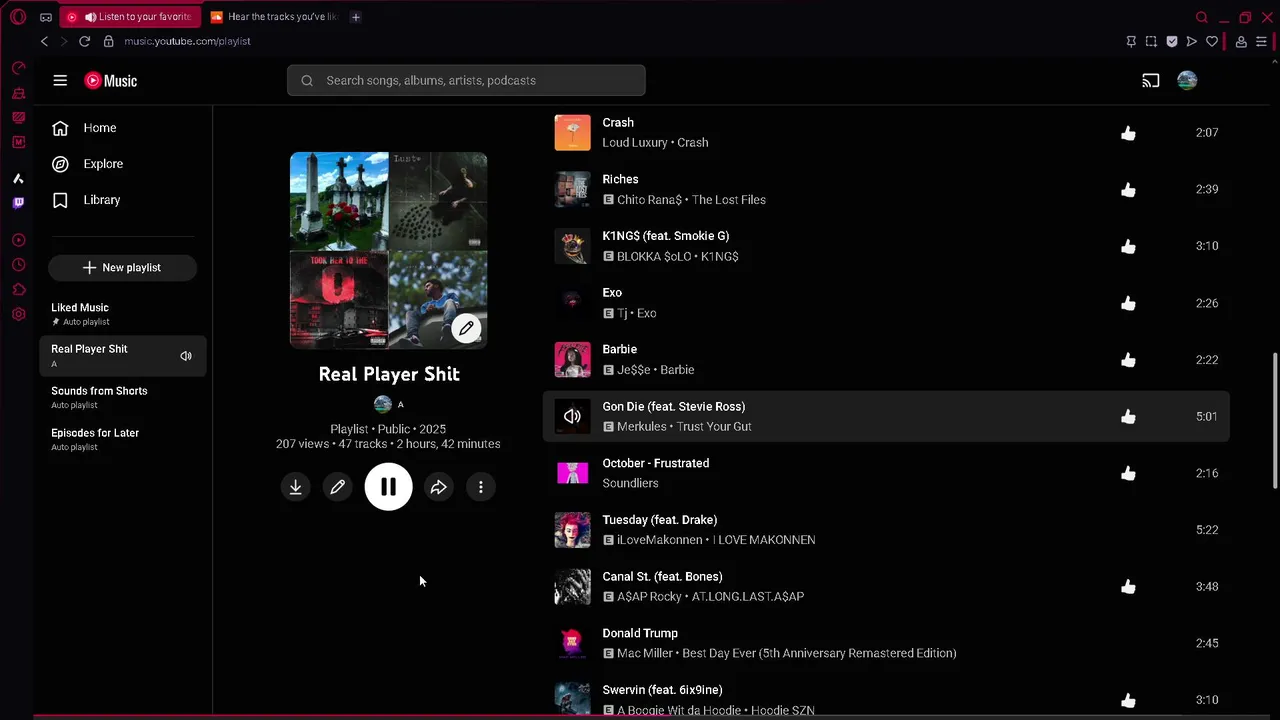The image size is (1280, 720).
Task: Toggle the like on Gon Die
Action: pyautogui.click(x=1128, y=416)
